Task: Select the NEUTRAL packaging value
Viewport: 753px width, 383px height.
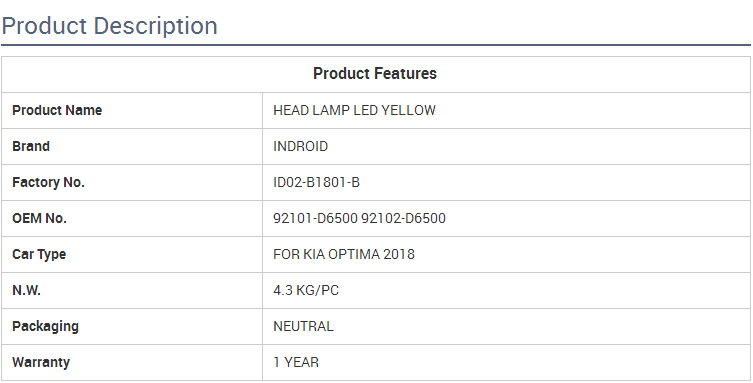Action: click(303, 326)
